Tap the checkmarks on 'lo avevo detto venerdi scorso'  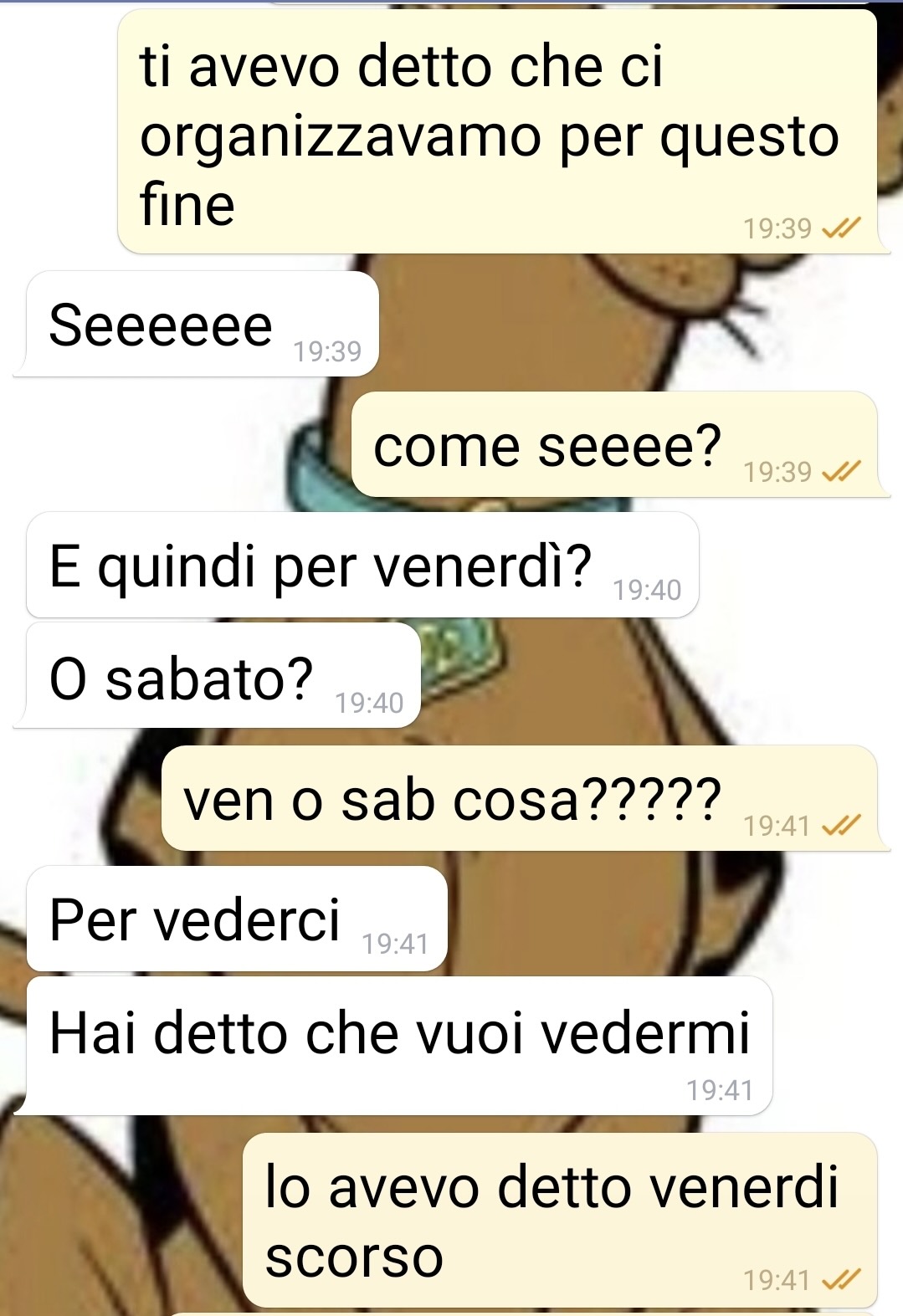point(841,1279)
